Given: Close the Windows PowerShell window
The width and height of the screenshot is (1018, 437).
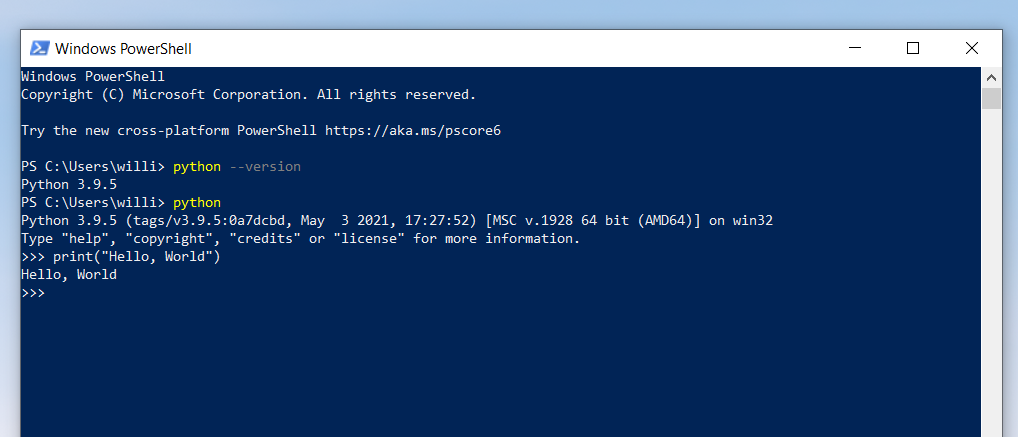Looking at the screenshot, I should 971,48.
